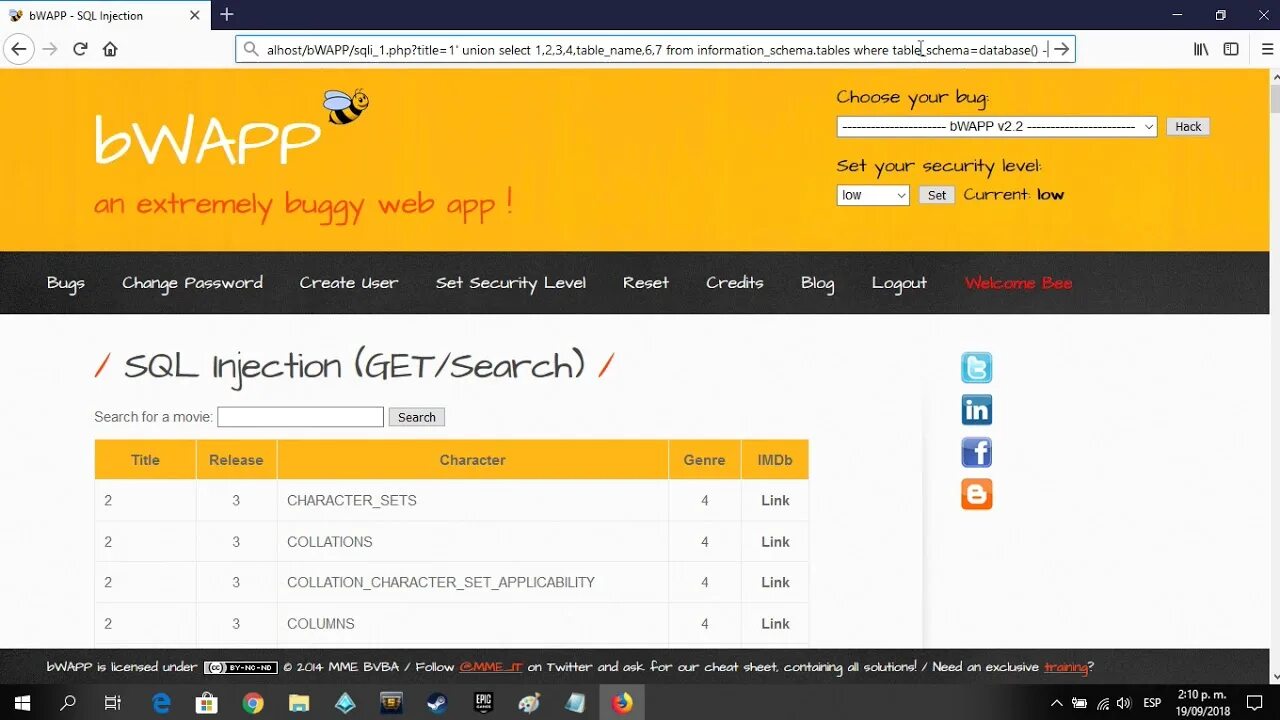The height and width of the screenshot is (720, 1280).
Task: Open Windows search from the taskbar
Action: [x=68, y=703]
